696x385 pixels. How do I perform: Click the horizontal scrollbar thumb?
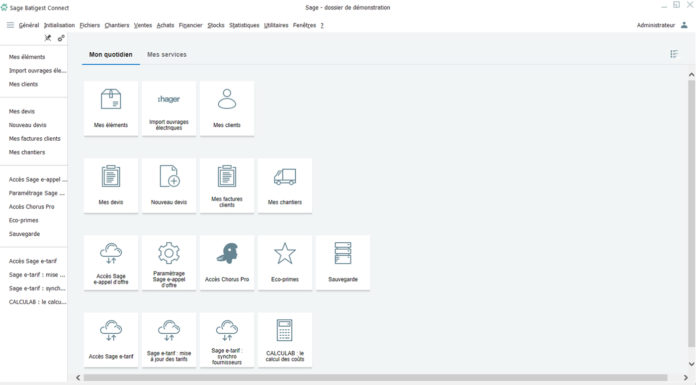375,377
